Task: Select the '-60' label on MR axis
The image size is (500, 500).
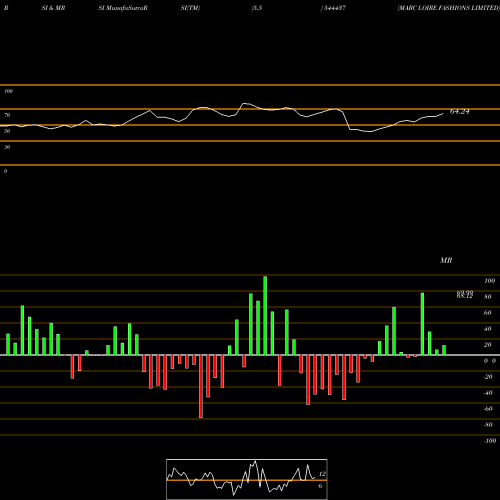Action: pyautogui.click(x=488, y=409)
